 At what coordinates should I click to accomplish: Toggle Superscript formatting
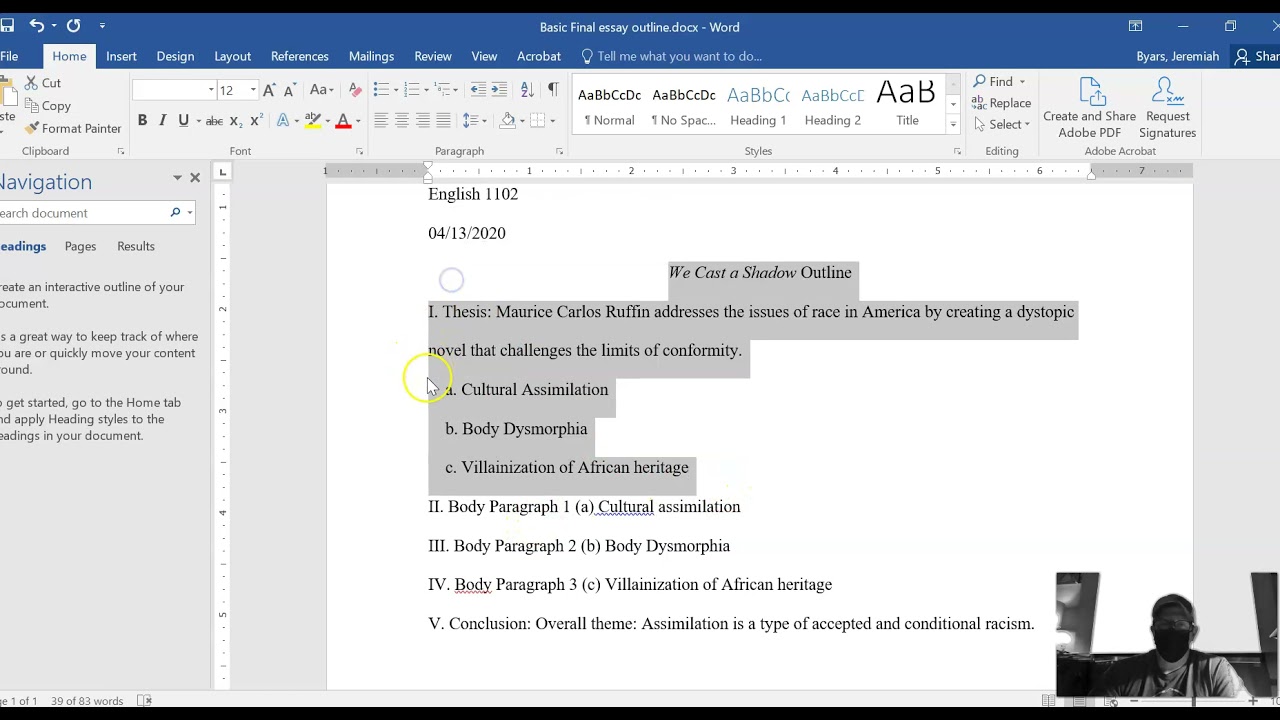(x=256, y=121)
